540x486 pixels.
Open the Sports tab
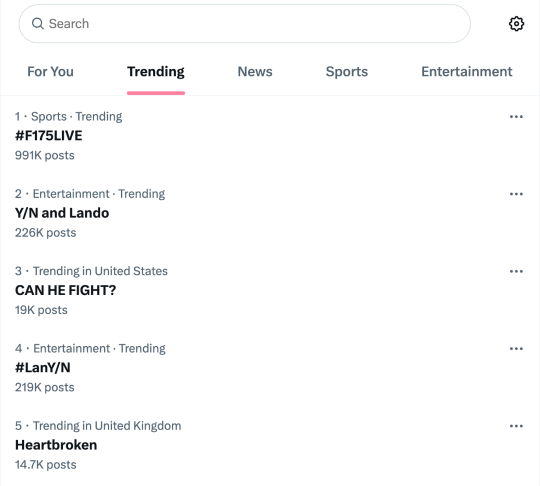pos(347,72)
